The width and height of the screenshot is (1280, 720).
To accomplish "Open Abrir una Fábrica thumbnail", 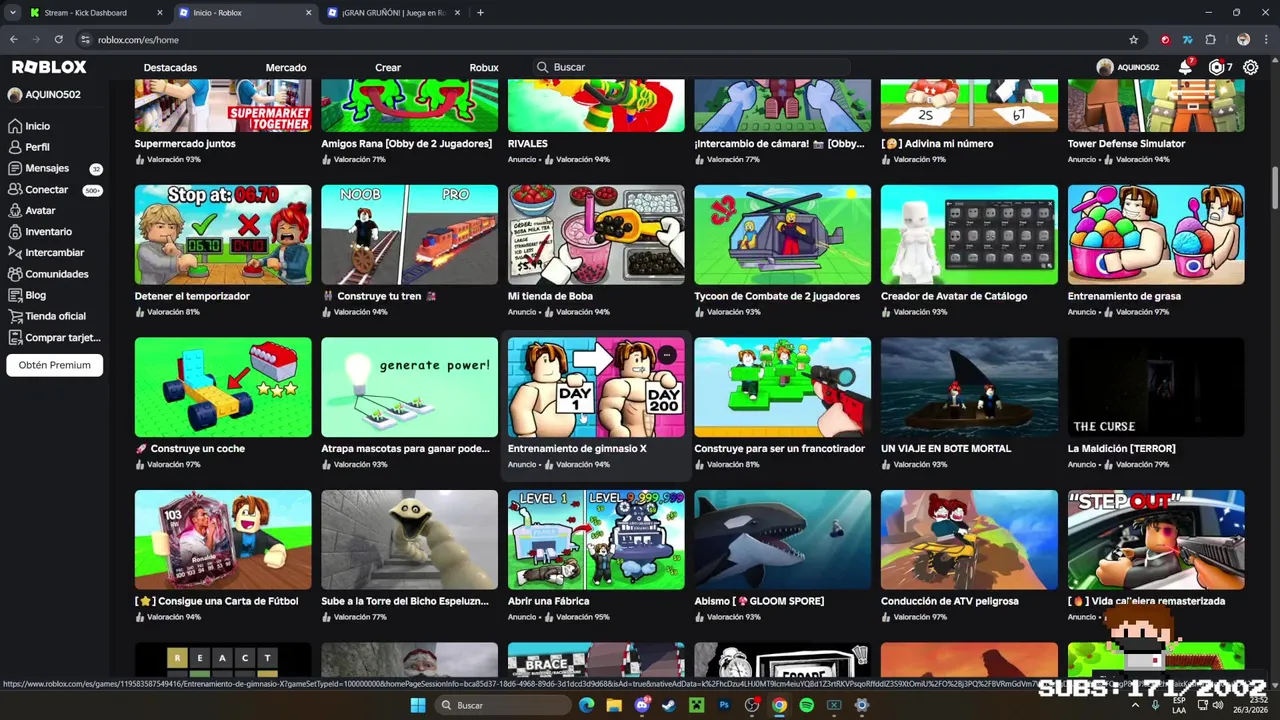I will (596, 540).
